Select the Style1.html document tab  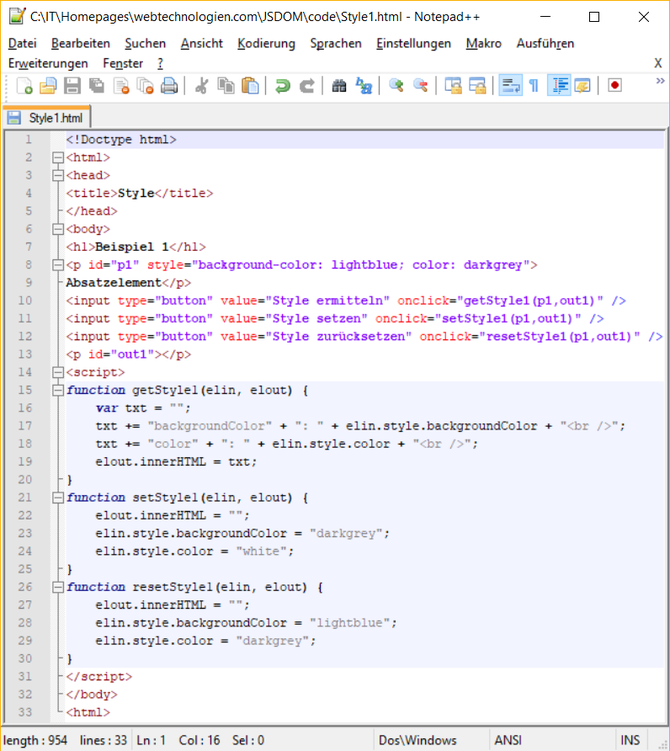[x=47, y=118]
